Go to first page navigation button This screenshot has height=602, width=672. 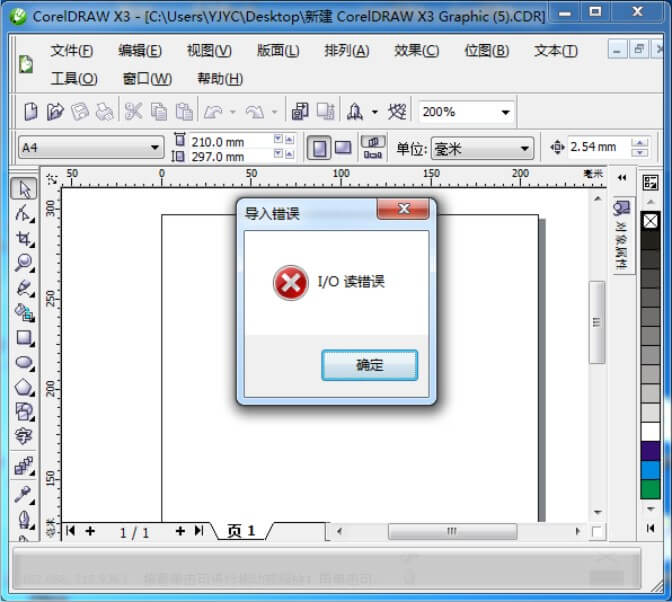pyautogui.click(x=71, y=531)
